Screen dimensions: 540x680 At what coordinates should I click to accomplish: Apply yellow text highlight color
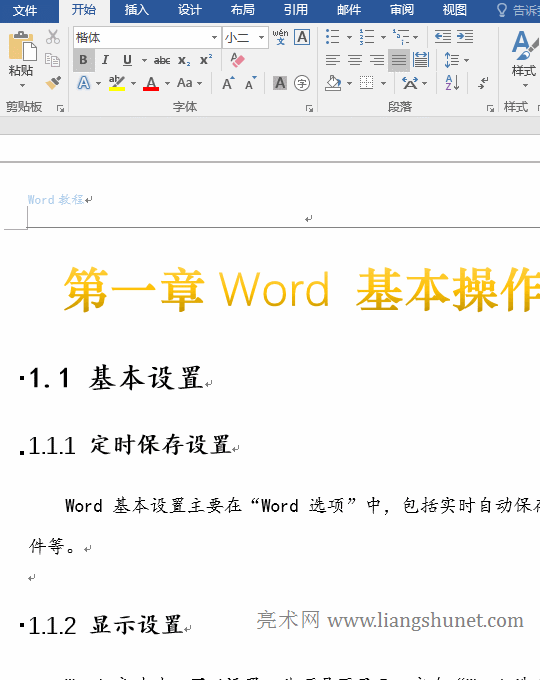(117, 82)
